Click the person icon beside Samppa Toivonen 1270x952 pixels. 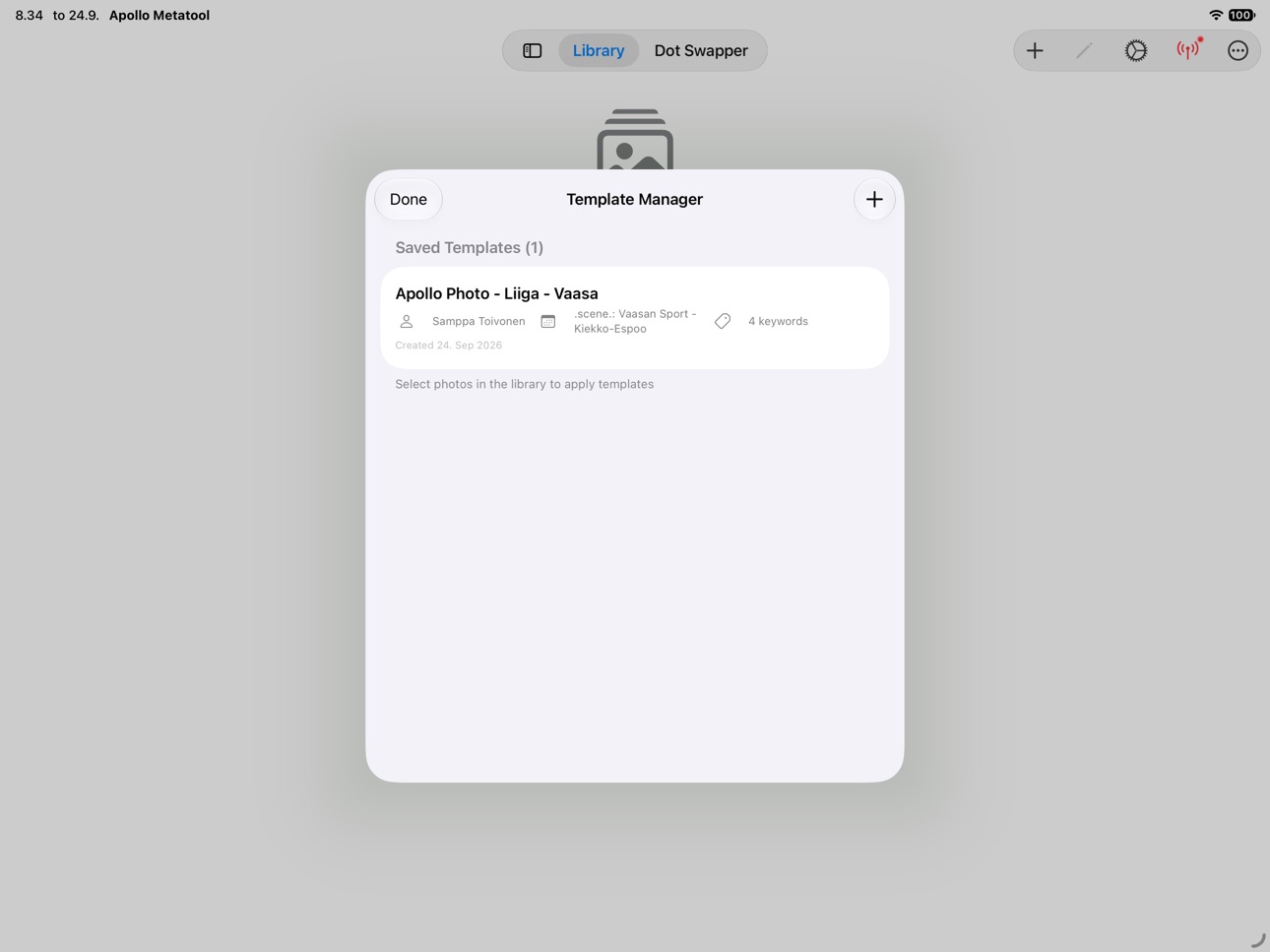(407, 321)
